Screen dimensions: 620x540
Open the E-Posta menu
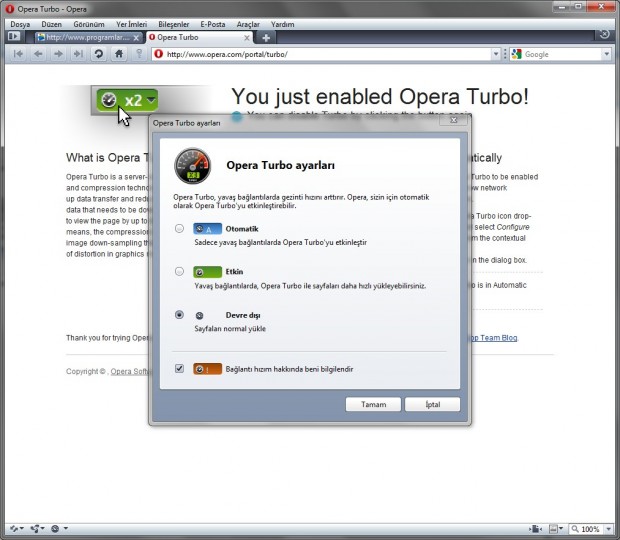[213, 25]
